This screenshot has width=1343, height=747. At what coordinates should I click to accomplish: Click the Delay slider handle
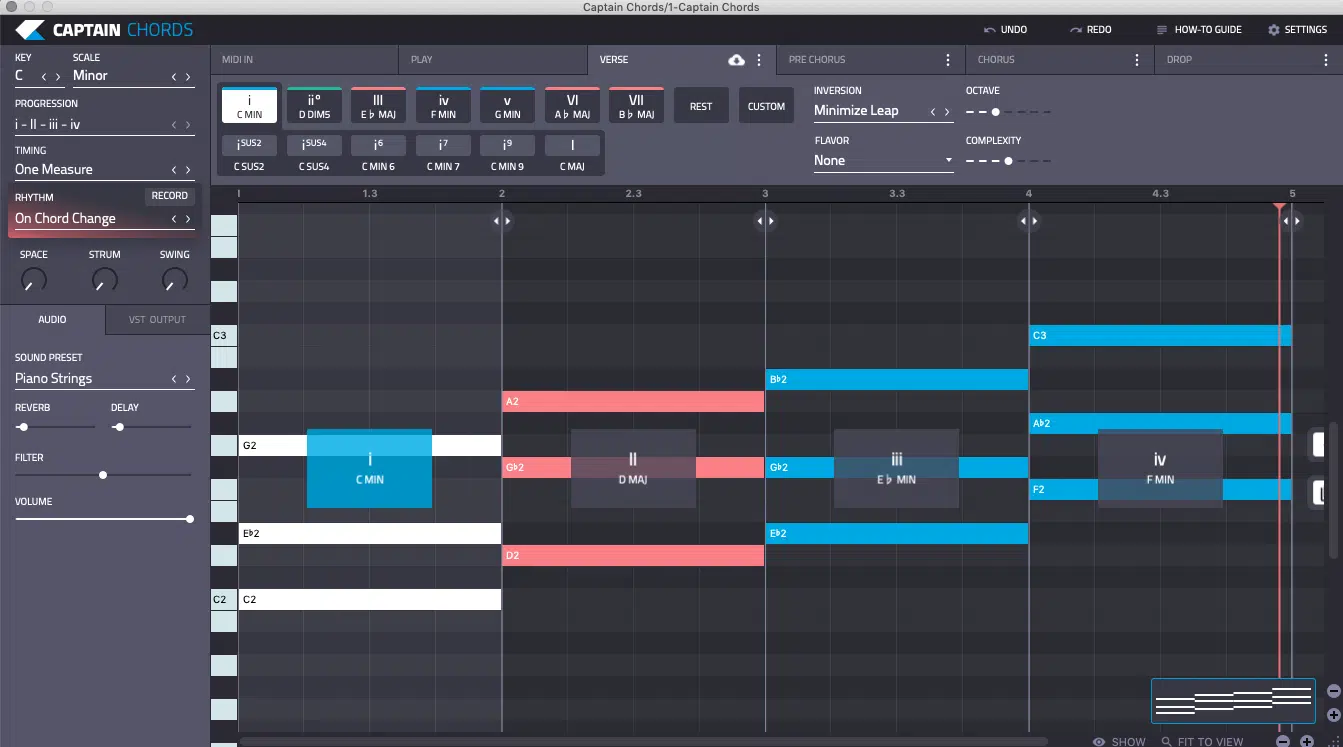[x=119, y=427]
